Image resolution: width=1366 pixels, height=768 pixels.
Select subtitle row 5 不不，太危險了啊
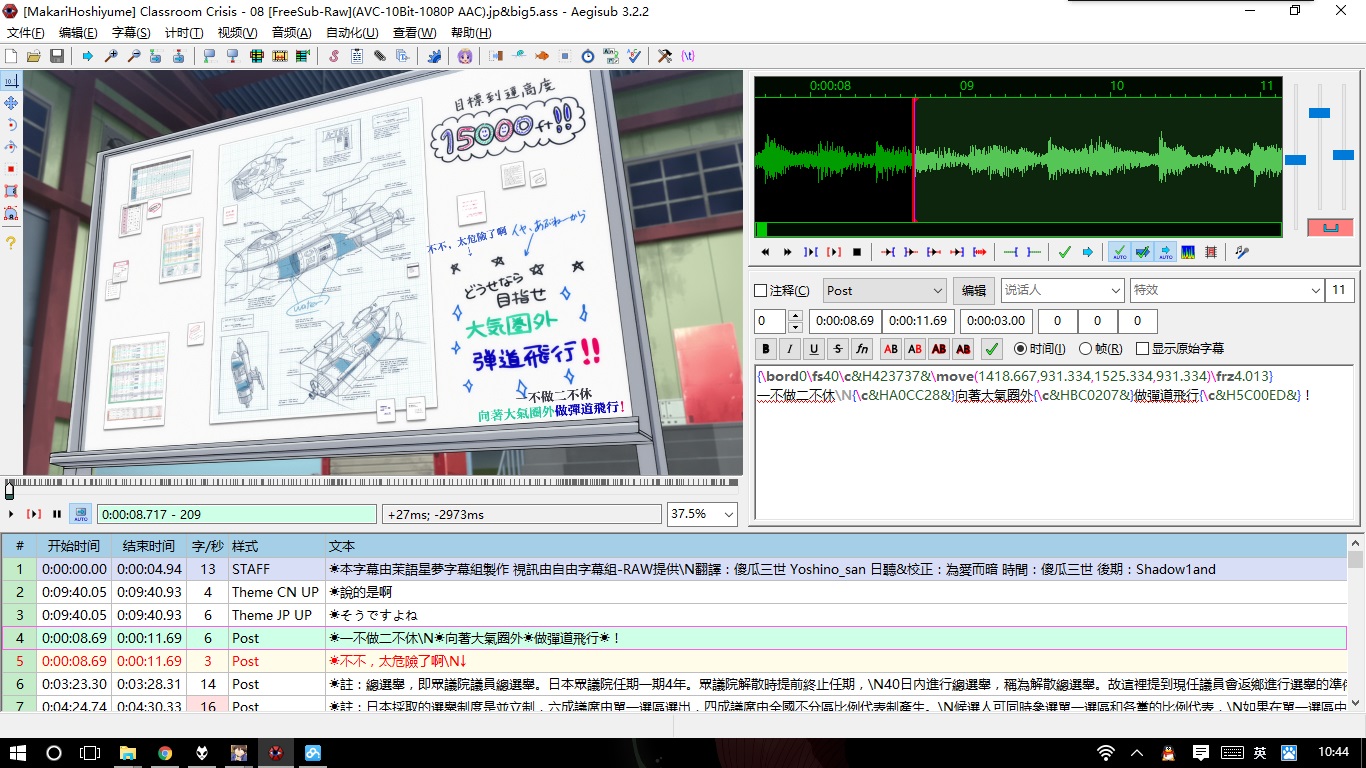(x=674, y=661)
